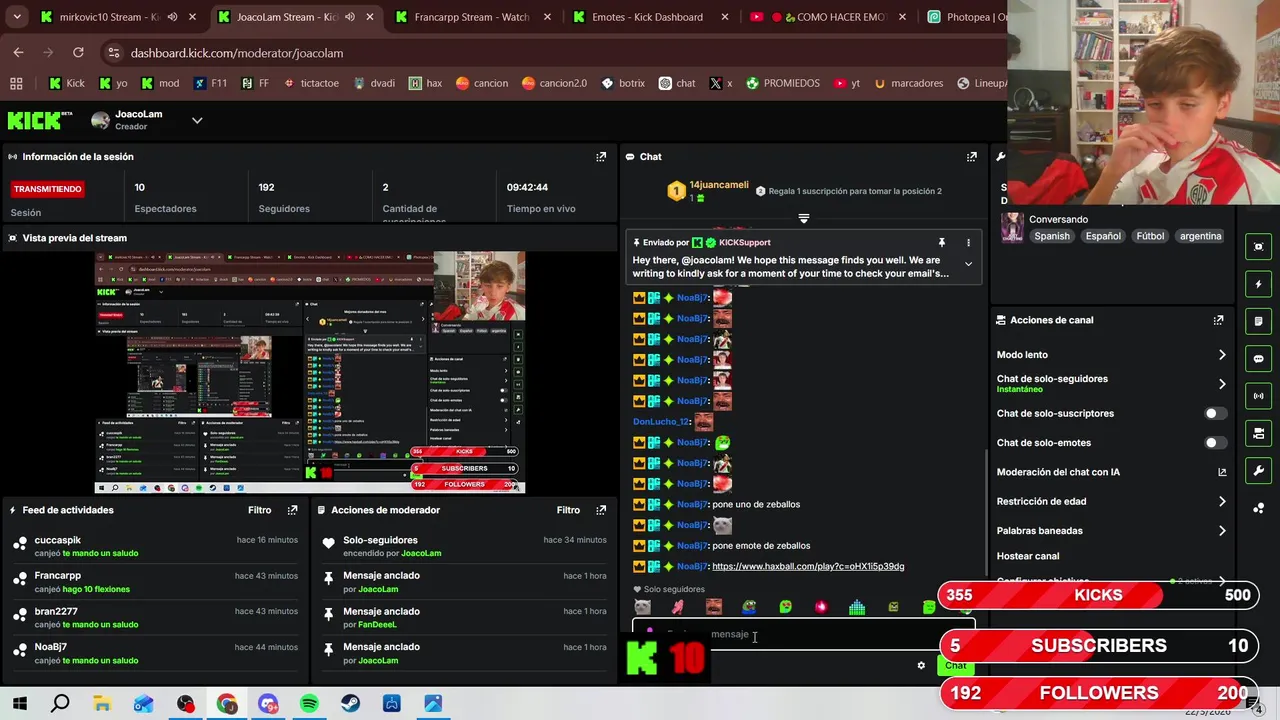Switch to COMO HACER EMOTES YouTube tab

point(828,17)
